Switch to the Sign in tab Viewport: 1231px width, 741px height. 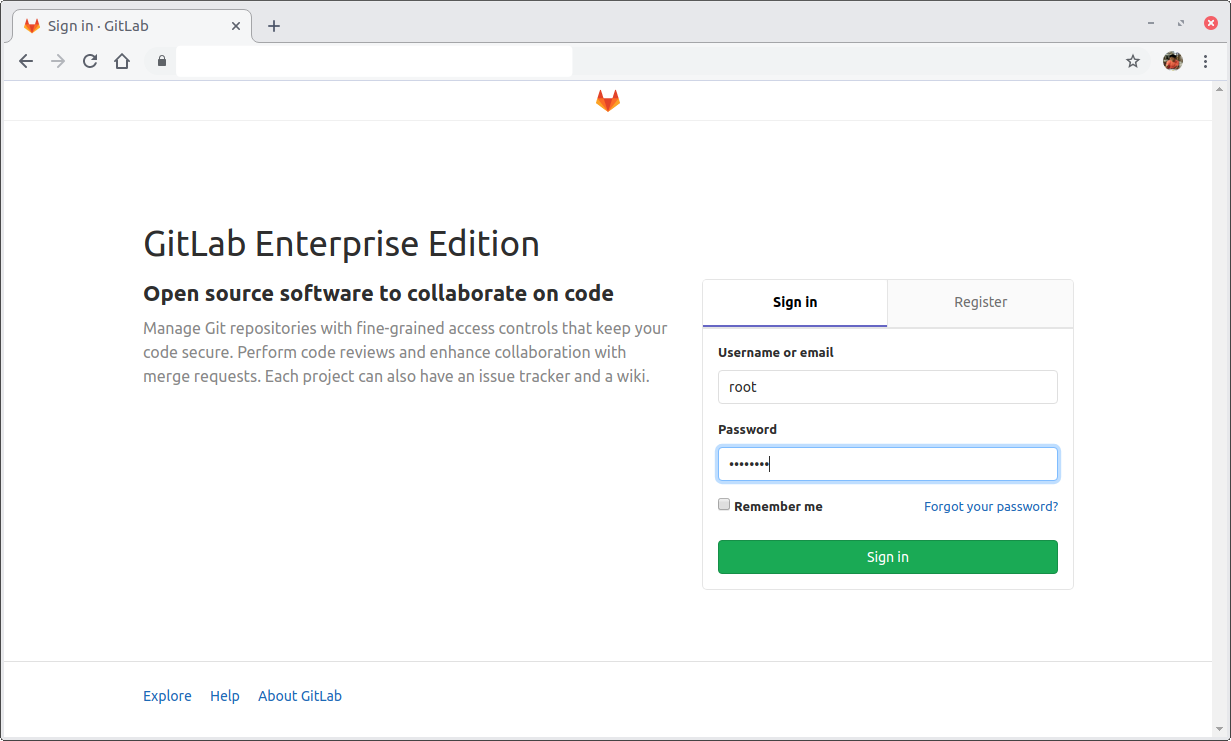pos(795,302)
